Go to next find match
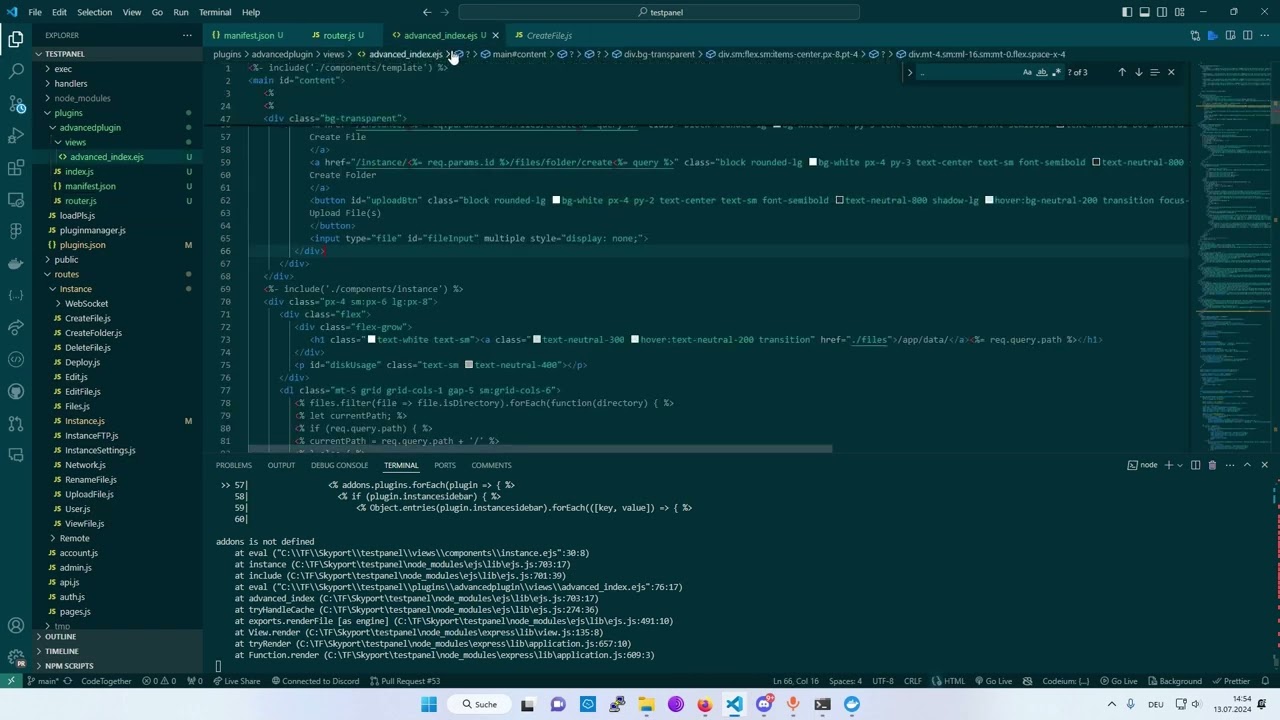Viewport: 1280px width, 720px height. (x=1138, y=72)
